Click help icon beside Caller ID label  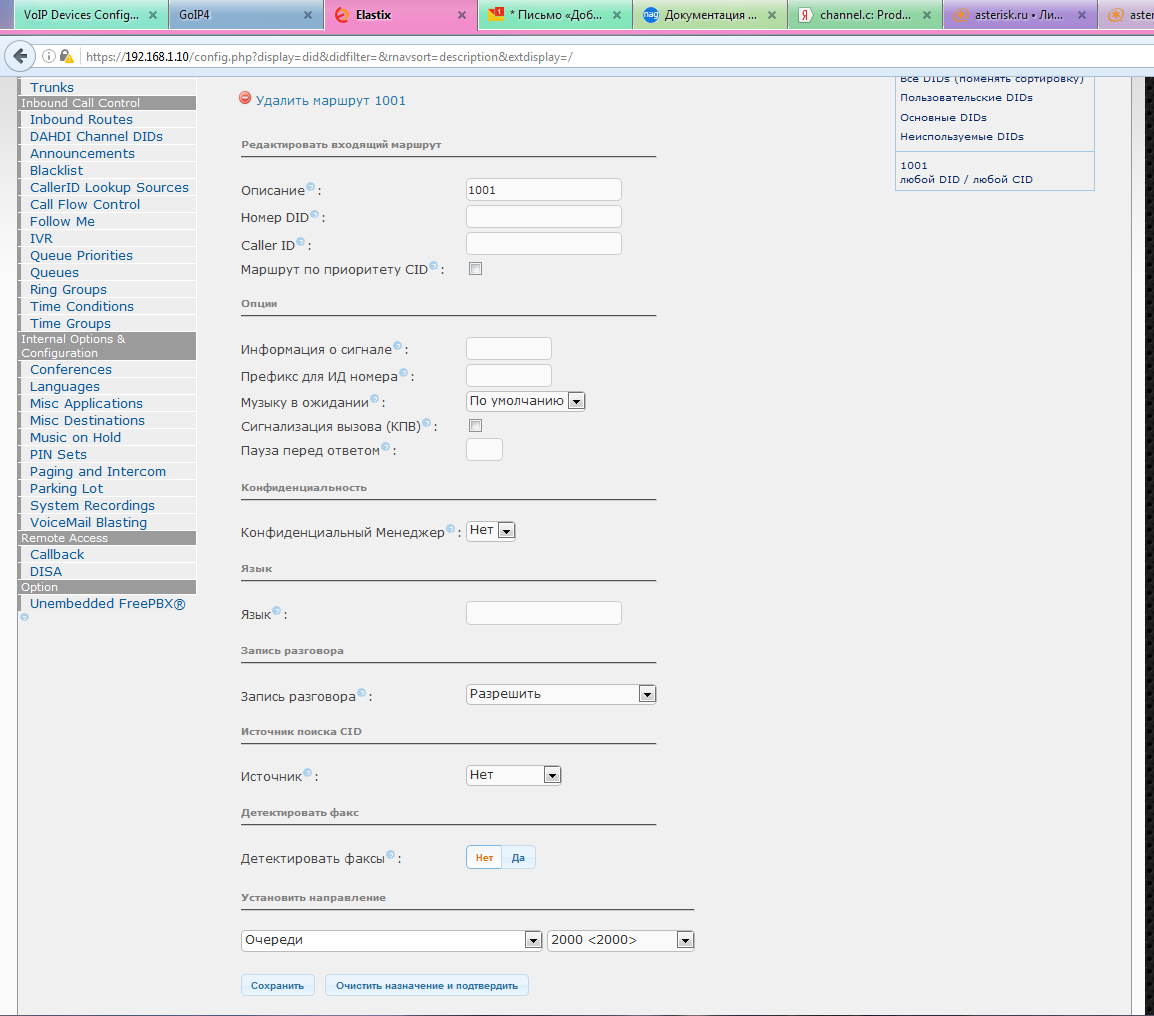(x=300, y=241)
